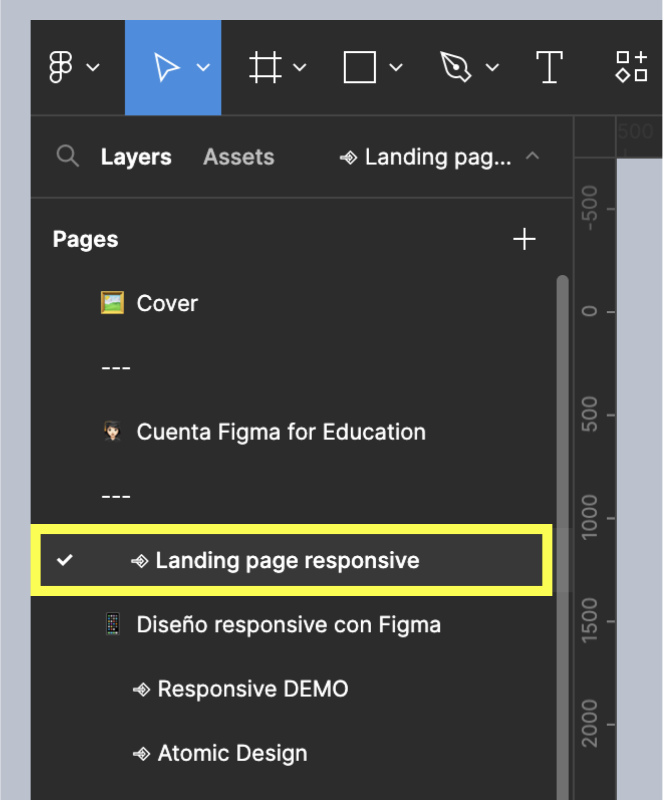Open the Figma main menu logo
This screenshot has width=663, height=800.
(x=62, y=68)
